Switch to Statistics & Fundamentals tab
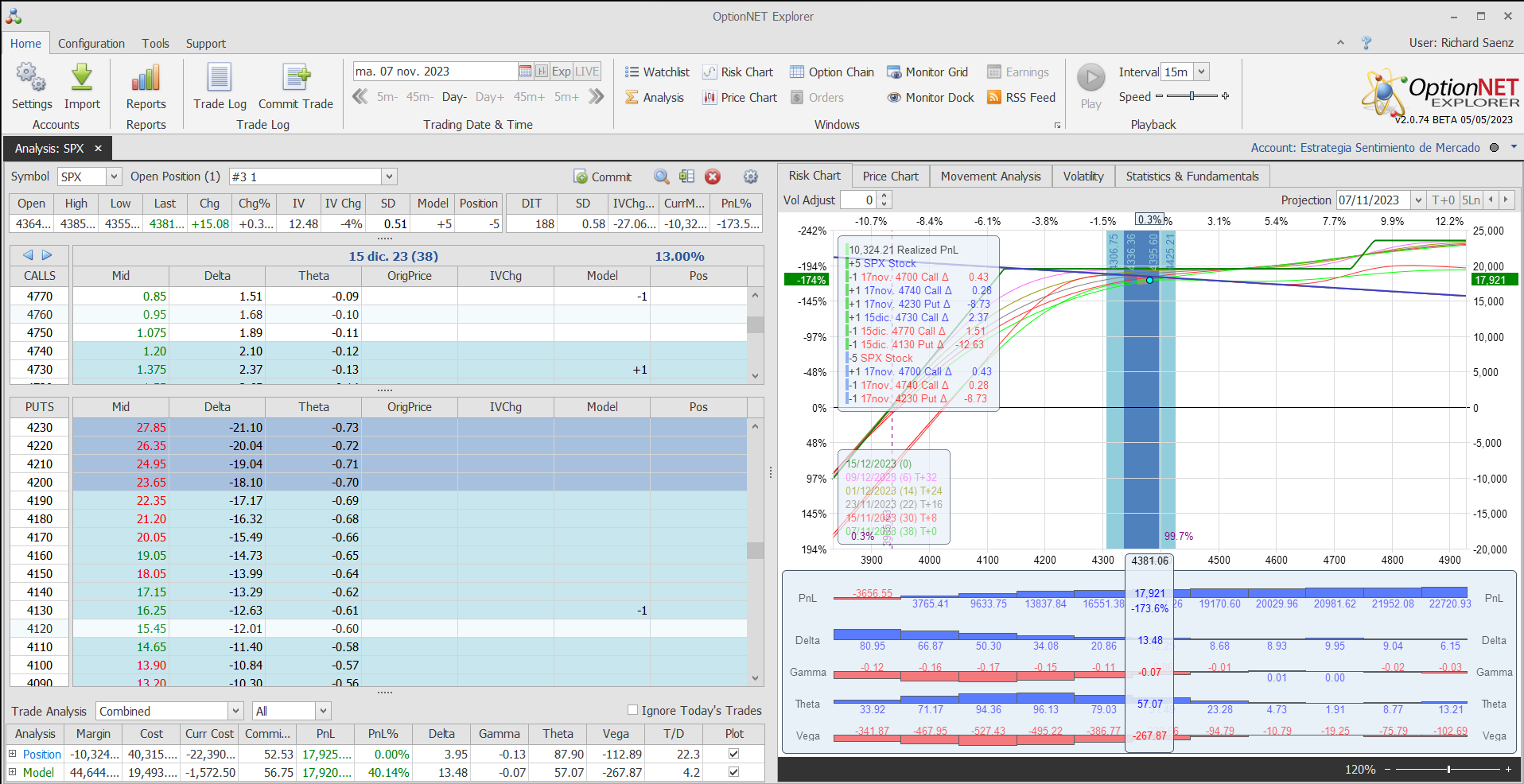1524x784 pixels. (1192, 177)
